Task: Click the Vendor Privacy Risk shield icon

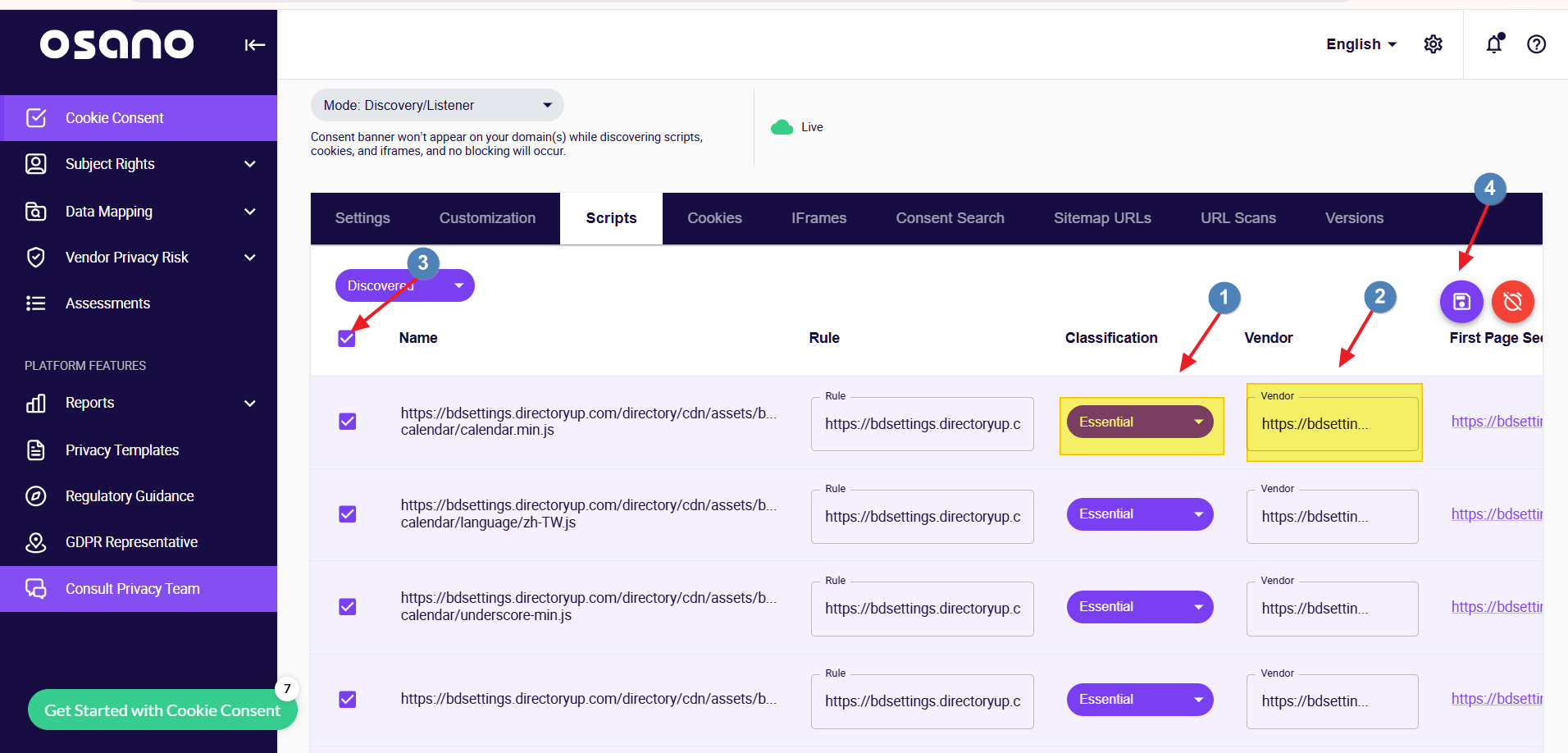Action: coord(36,258)
